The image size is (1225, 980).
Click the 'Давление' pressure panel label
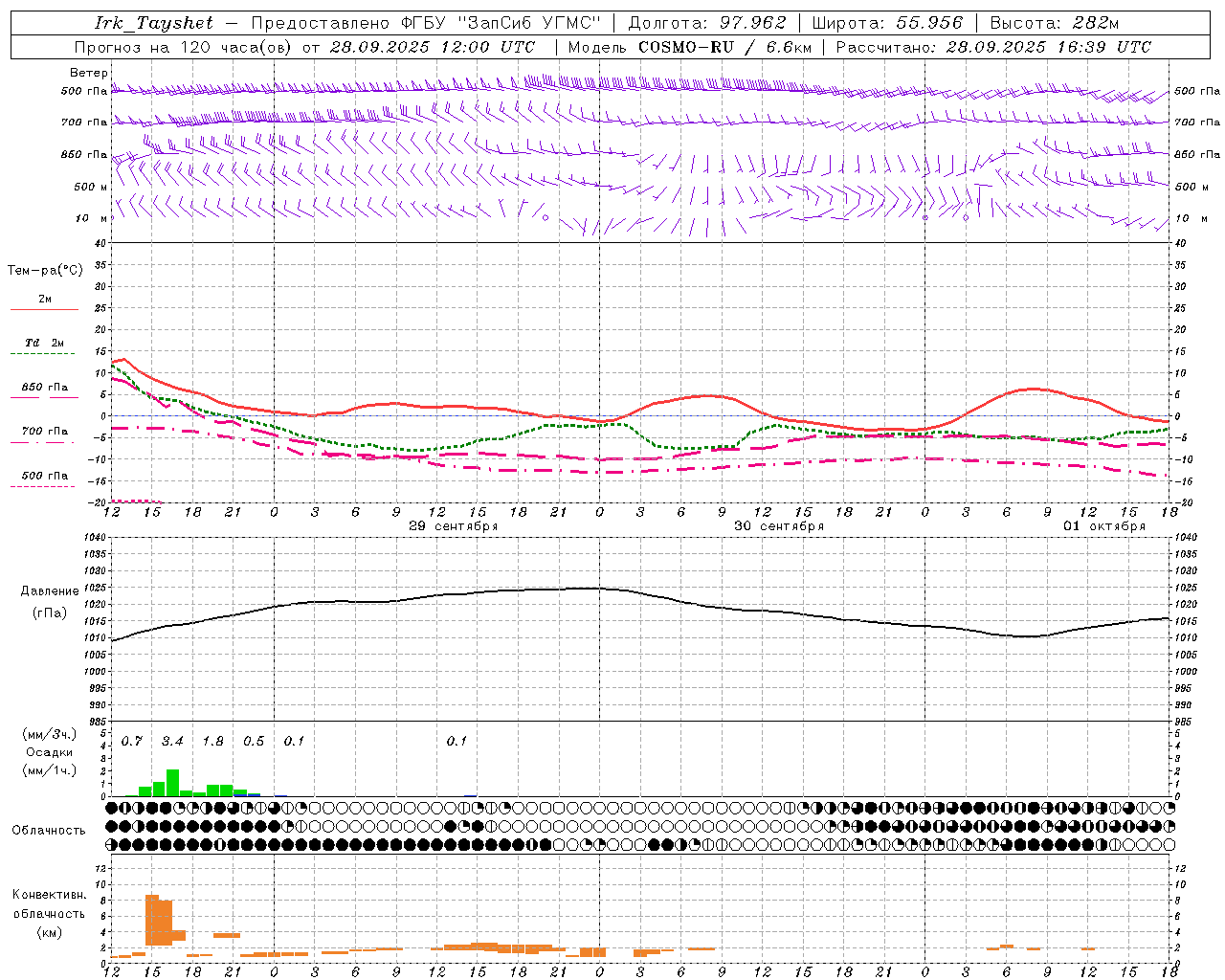(50, 591)
